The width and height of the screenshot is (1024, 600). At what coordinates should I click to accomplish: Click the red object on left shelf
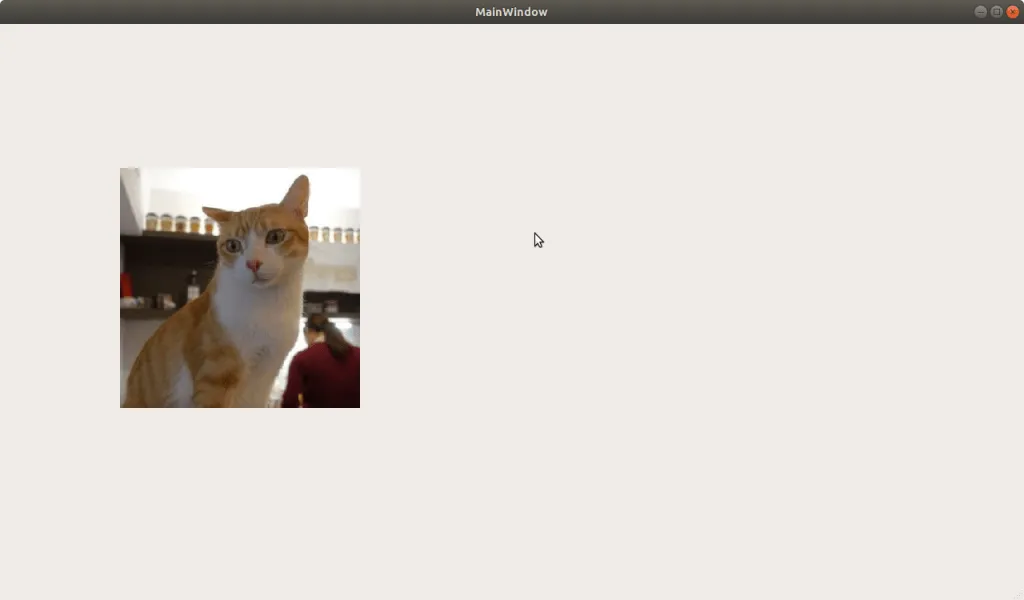126,286
